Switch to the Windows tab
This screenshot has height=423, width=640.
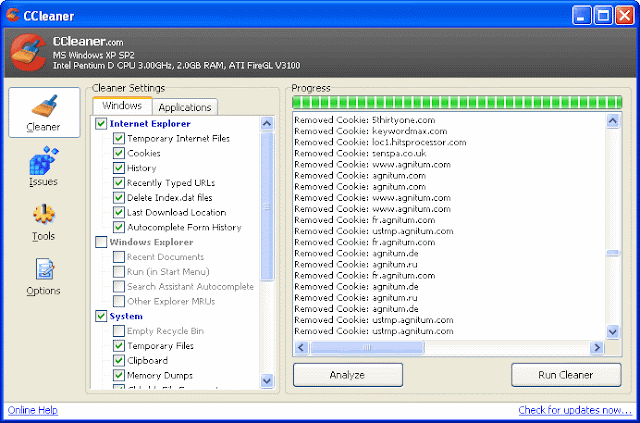tap(122, 106)
